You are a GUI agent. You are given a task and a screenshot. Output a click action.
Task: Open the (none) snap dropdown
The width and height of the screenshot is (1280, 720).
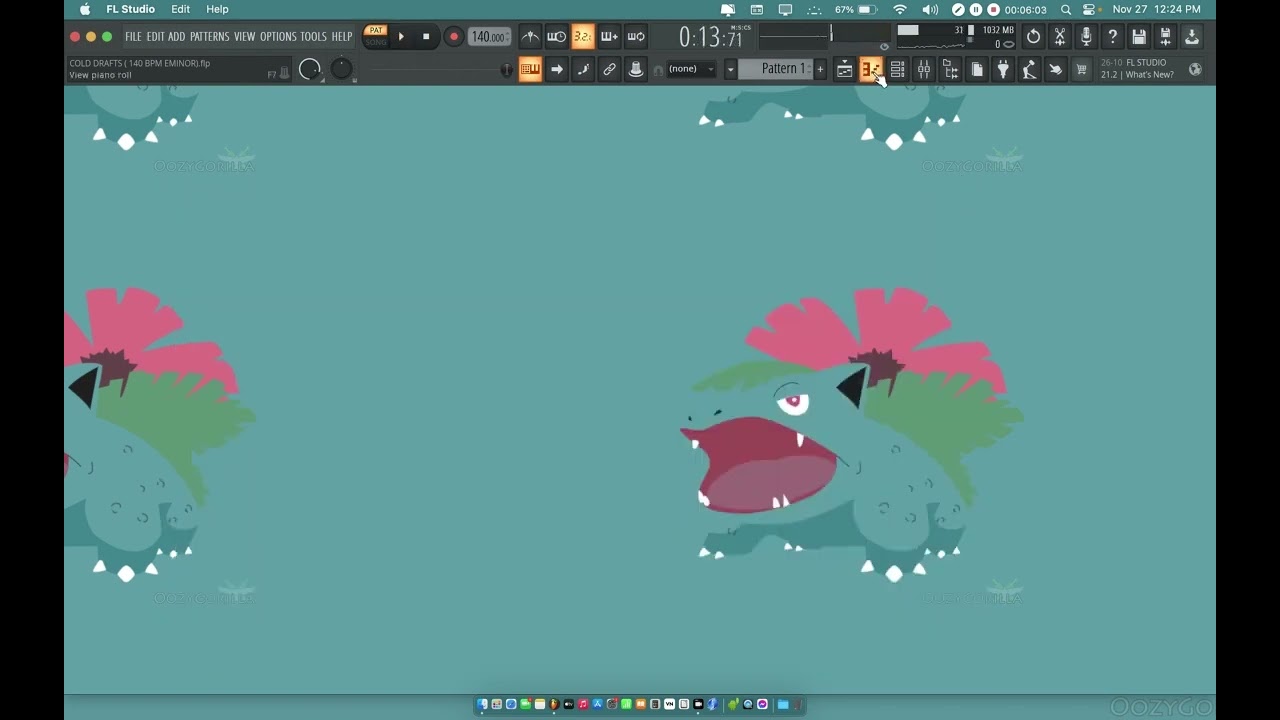tap(691, 69)
